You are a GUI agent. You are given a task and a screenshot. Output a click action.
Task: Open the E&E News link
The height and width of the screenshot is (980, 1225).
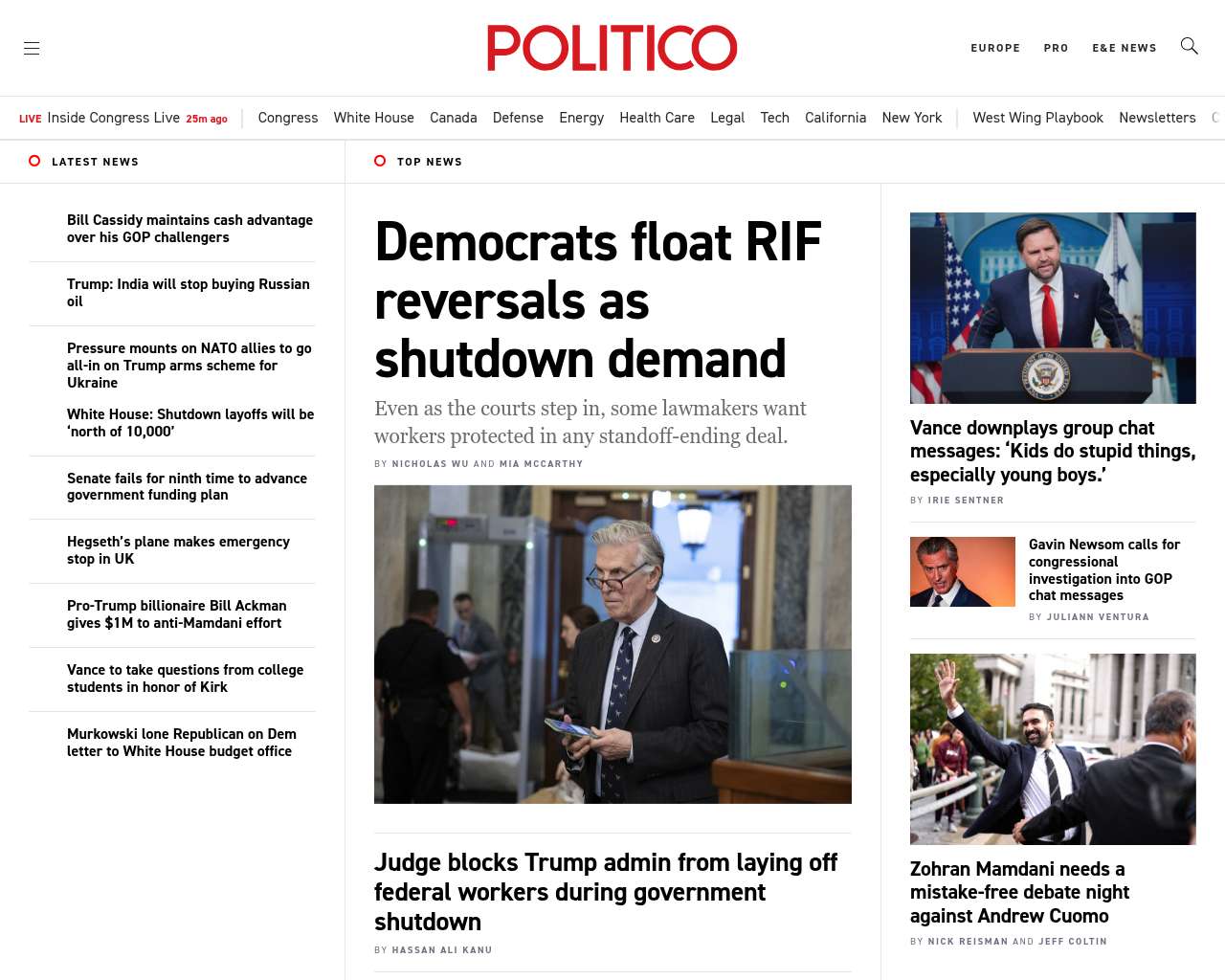(x=1124, y=48)
